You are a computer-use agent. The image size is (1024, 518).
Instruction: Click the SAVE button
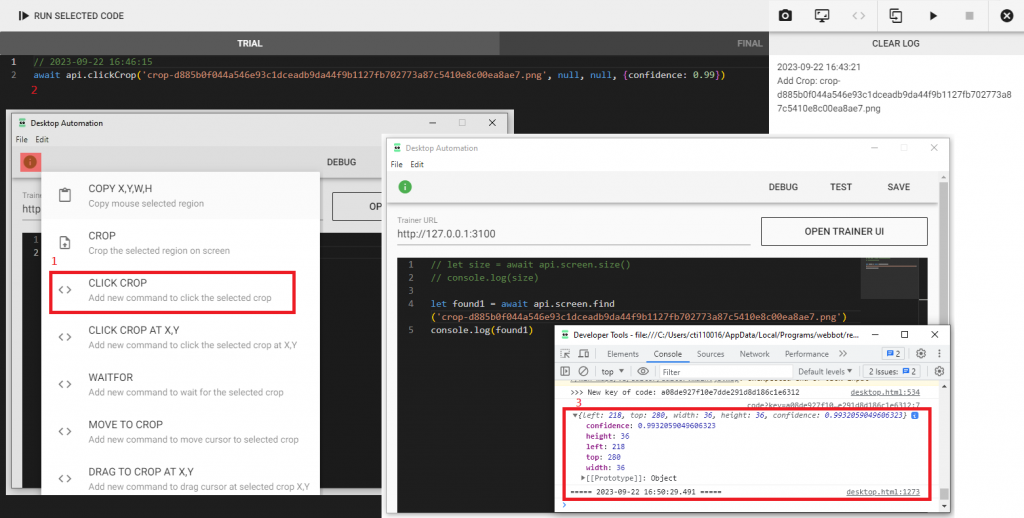click(899, 187)
